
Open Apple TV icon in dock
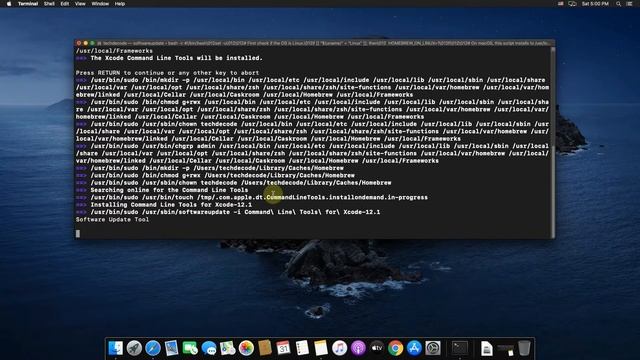coord(377,348)
